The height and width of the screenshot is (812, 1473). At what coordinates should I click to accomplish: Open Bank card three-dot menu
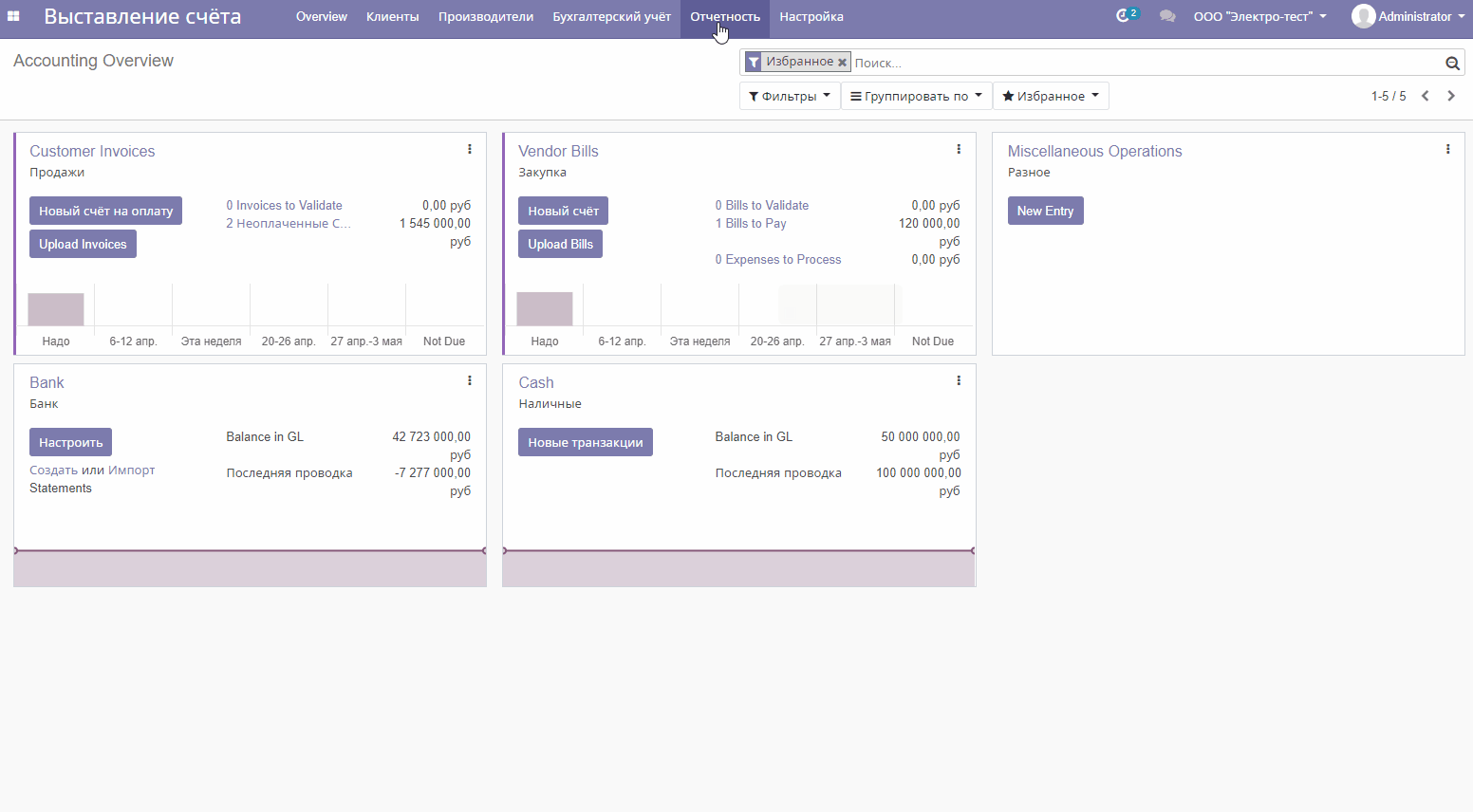point(469,380)
